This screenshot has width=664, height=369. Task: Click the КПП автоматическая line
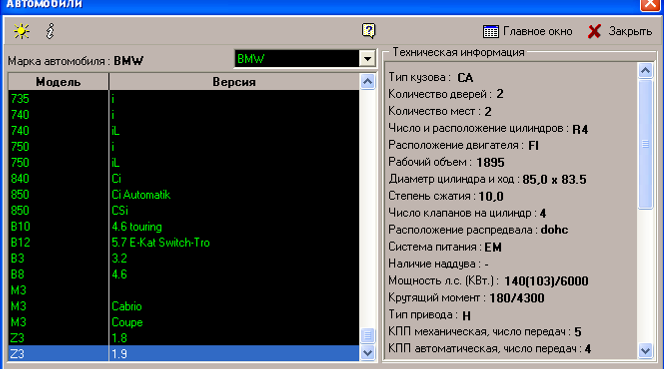coord(490,349)
